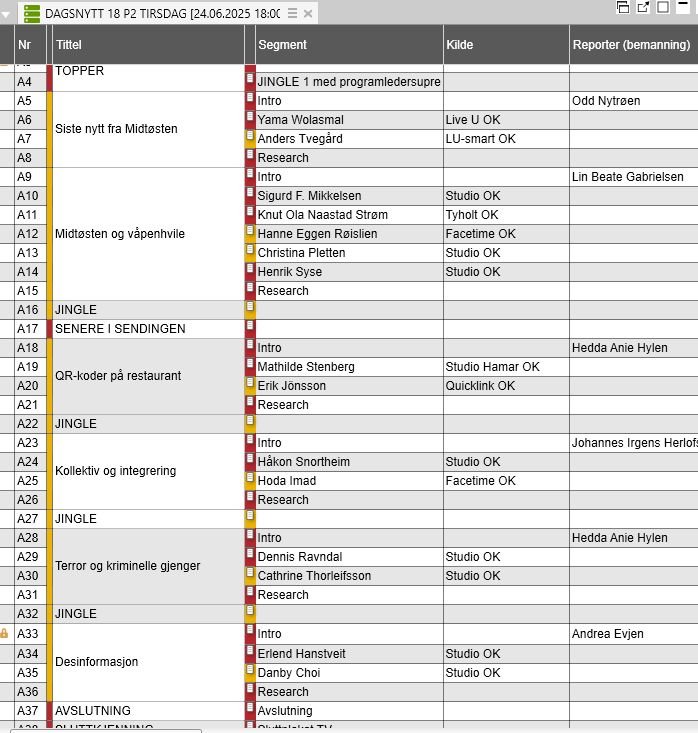Click script icon for Hoda Imad
Image resolution: width=698 pixels, height=733 pixels.
(250, 478)
